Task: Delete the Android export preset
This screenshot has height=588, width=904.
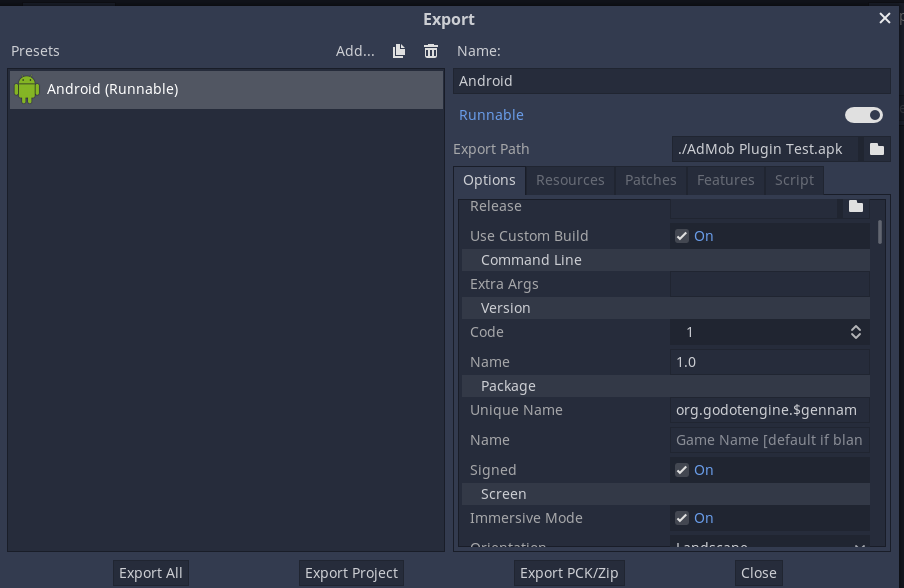Action: point(430,51)
